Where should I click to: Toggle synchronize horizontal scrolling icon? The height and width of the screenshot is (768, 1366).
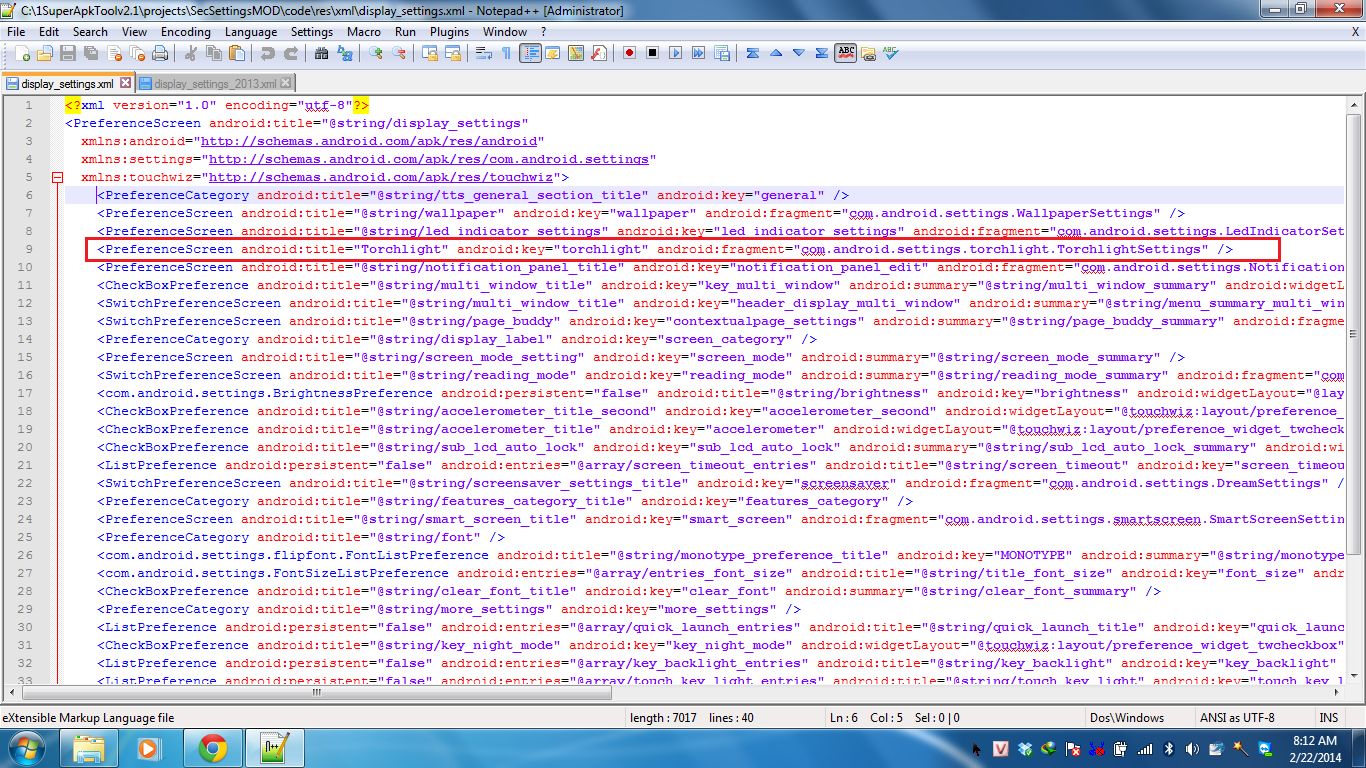coord(452,53)
